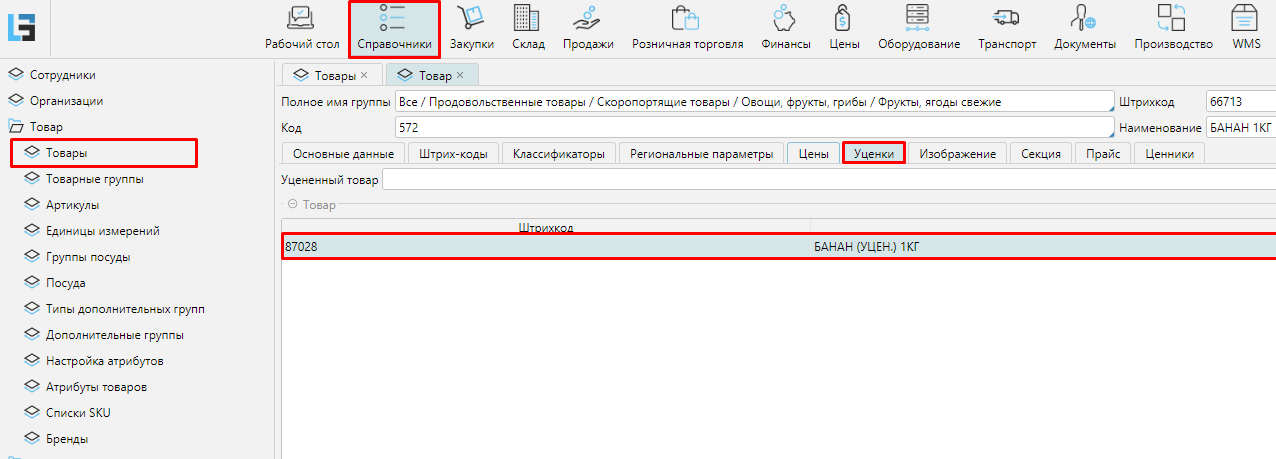The width and height of the screenshot is (1276, 459).
Task: Open Розничная торговля retail icon
Action: tap(686, 18)
